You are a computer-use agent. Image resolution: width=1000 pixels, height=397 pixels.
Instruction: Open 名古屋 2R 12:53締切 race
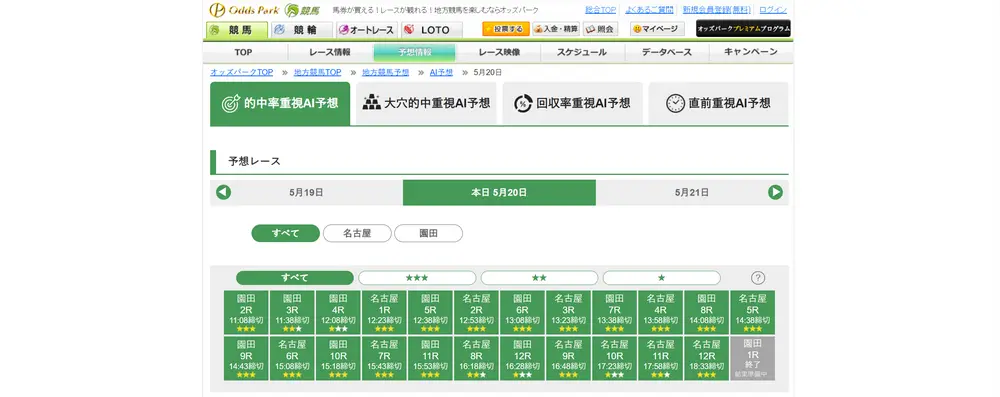click(476, 312)
